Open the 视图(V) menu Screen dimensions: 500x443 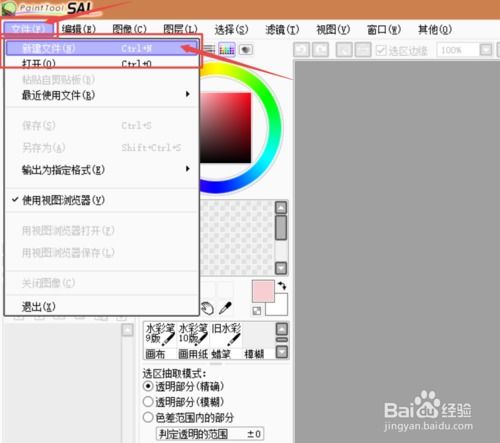click(333, 29)
